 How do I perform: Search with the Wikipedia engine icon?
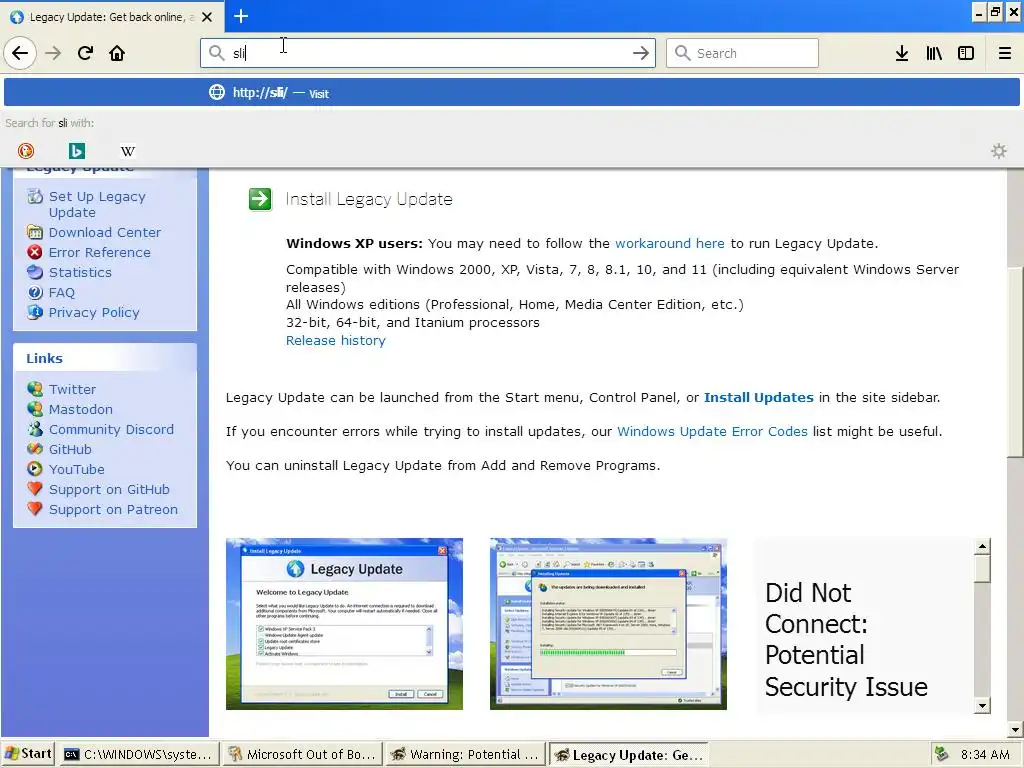coord(127,151)
